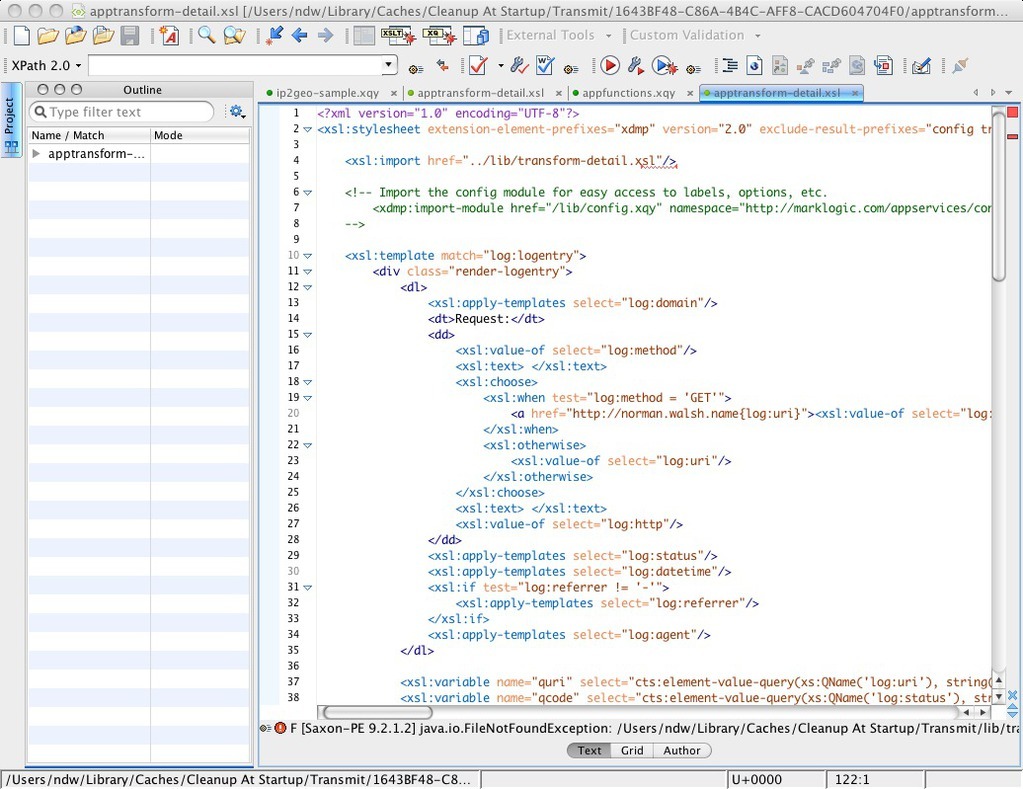Viewport: 1023px width, 789px height.
Task: Expand the apptransform tree node in Outline
Action: (x=37, y=153)
